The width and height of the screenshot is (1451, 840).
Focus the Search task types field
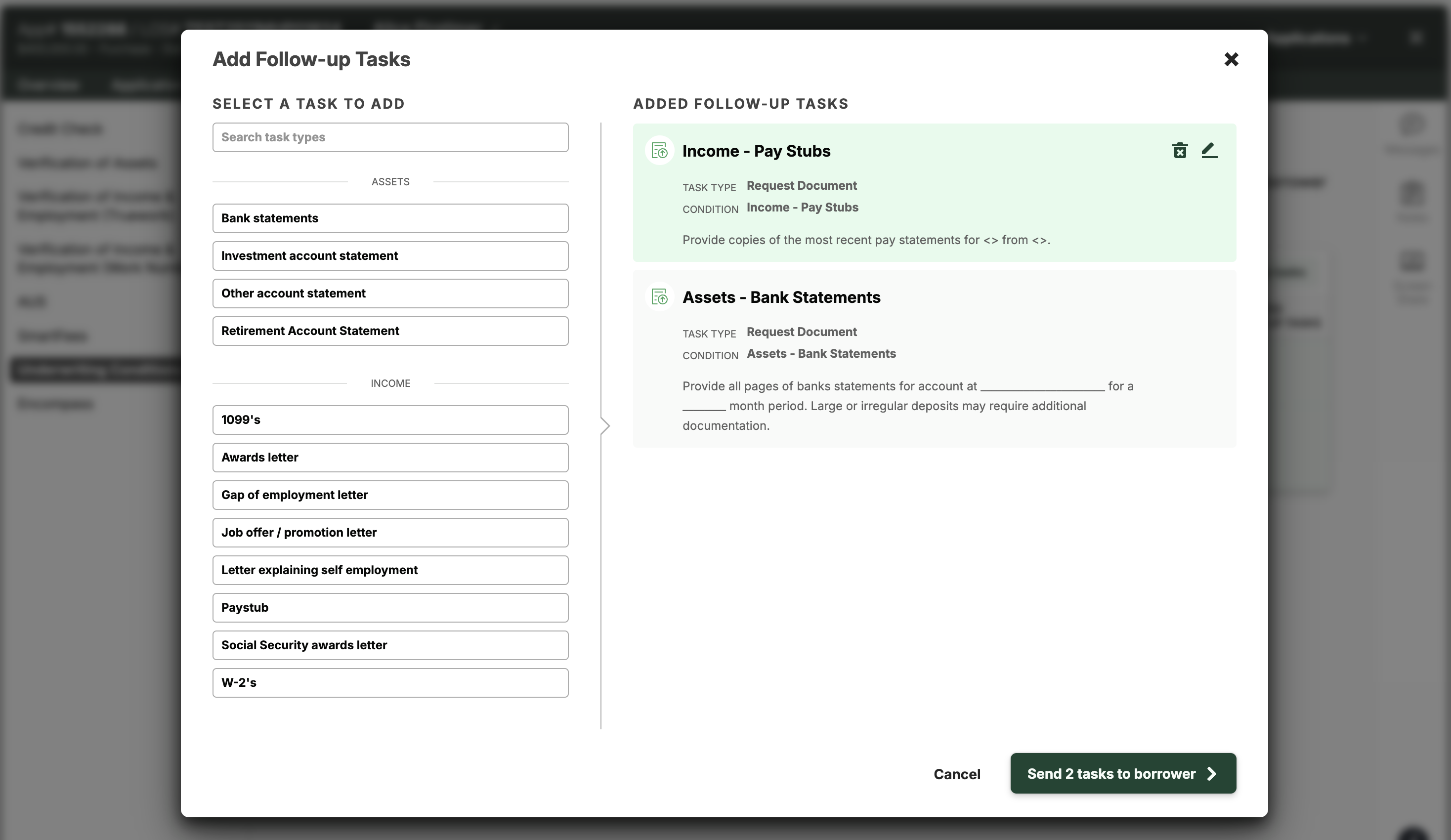tap(390, 137)
